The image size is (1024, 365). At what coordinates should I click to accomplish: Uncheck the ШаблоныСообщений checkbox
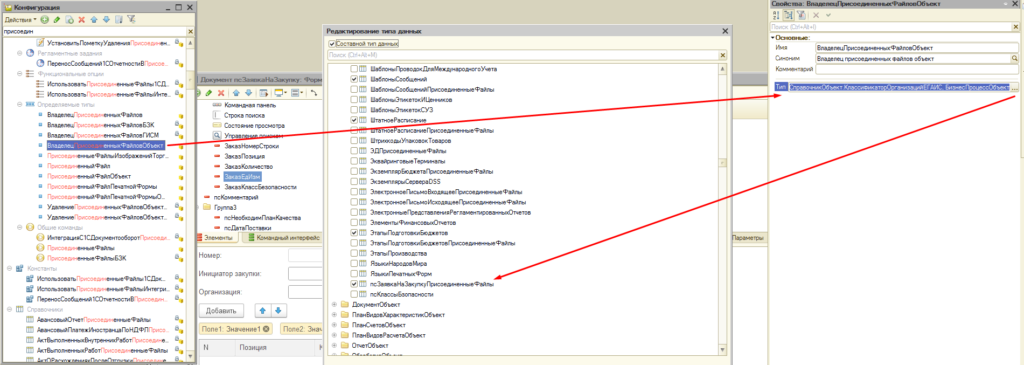(354, 79)
